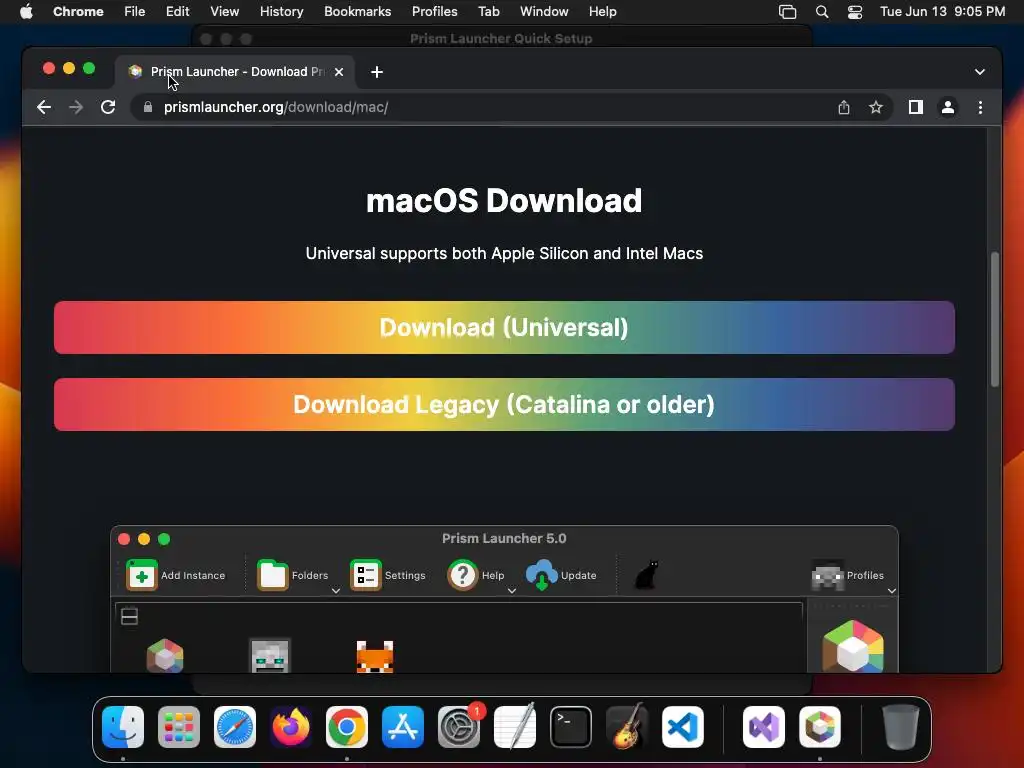Close the Prism Launcher tab
The image size is (1024, 768).
(339, 72)
